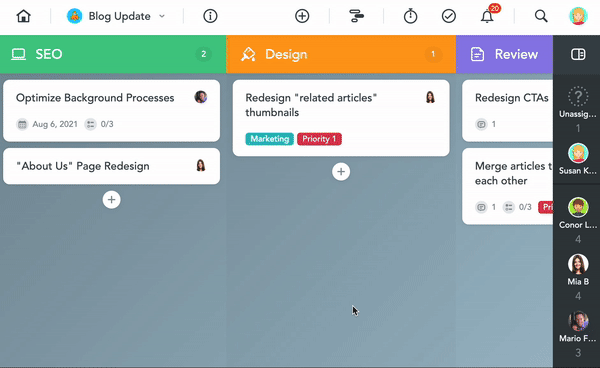Screen dimensions: 600x368
Task: Click the Marketing tag
Action: pyautogui.click(x=269, y=139)
